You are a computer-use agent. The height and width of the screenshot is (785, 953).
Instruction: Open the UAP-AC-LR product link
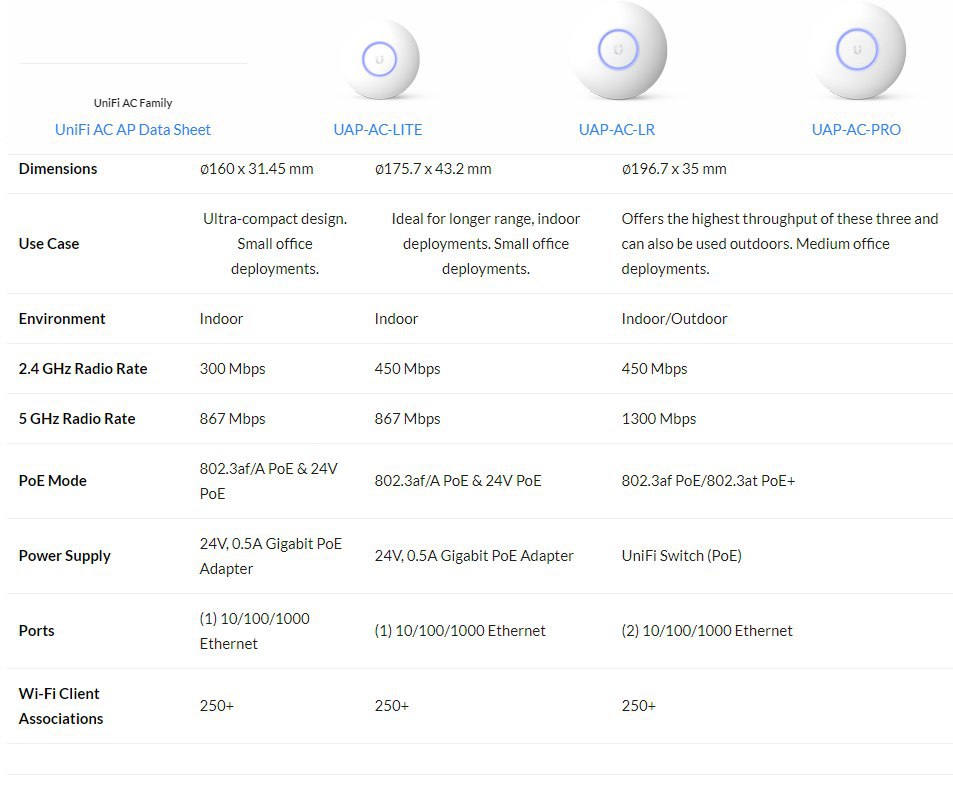coord(616,129)
